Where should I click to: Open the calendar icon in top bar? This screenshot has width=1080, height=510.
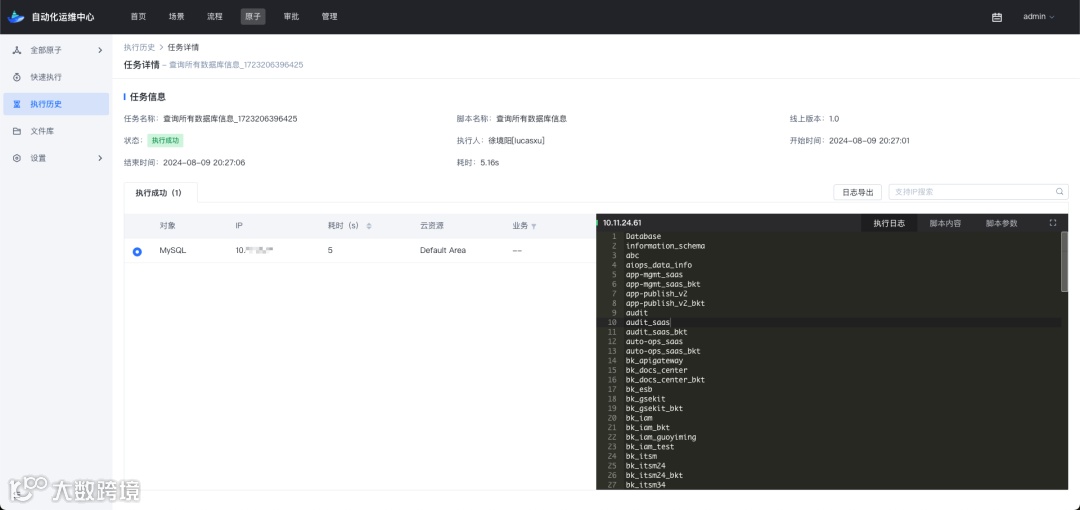[x=997, y=17]
